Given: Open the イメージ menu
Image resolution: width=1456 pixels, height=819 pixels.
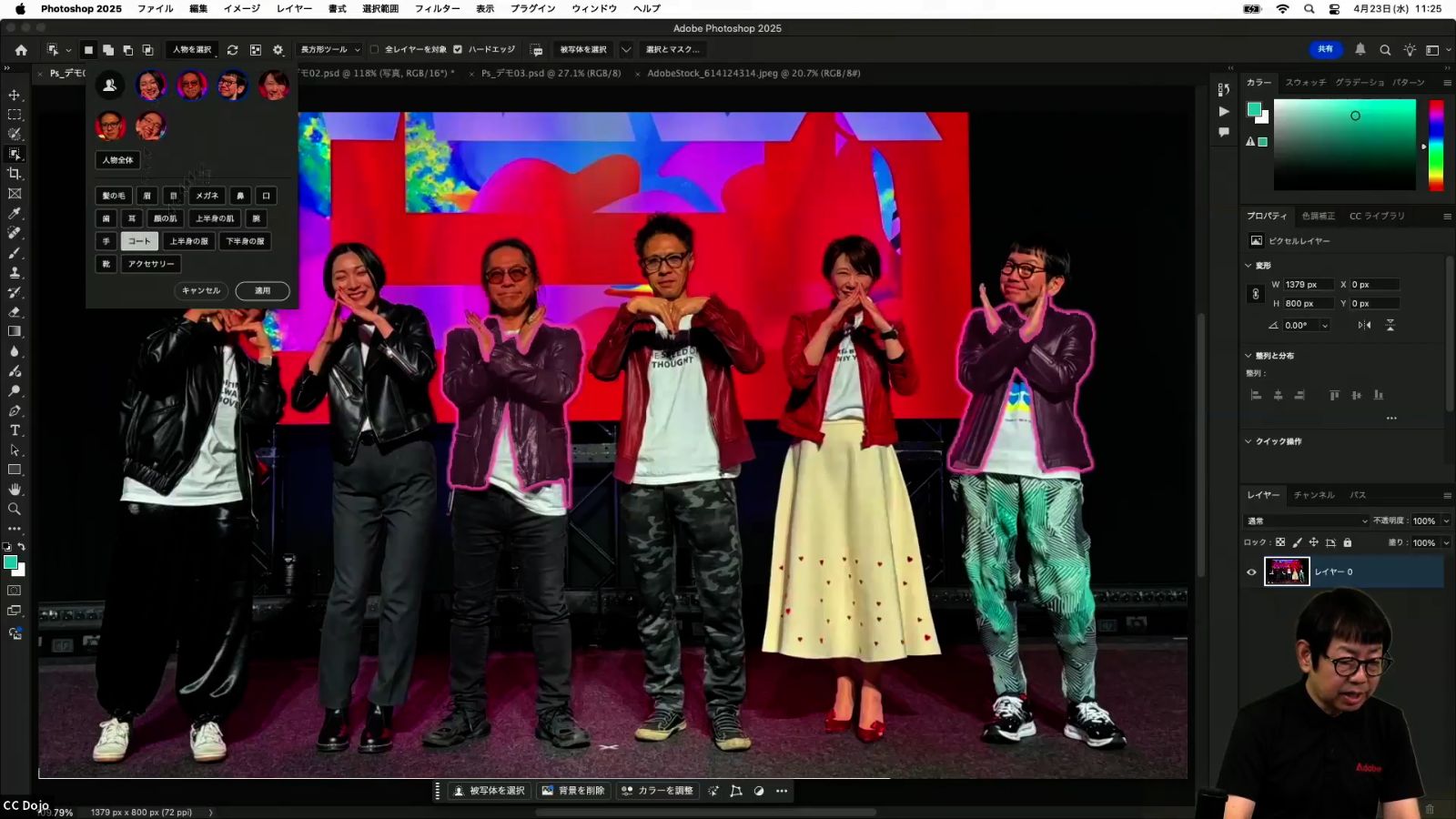Looking at the screenshot, I should pyautogui.click(x=242, y=9).
